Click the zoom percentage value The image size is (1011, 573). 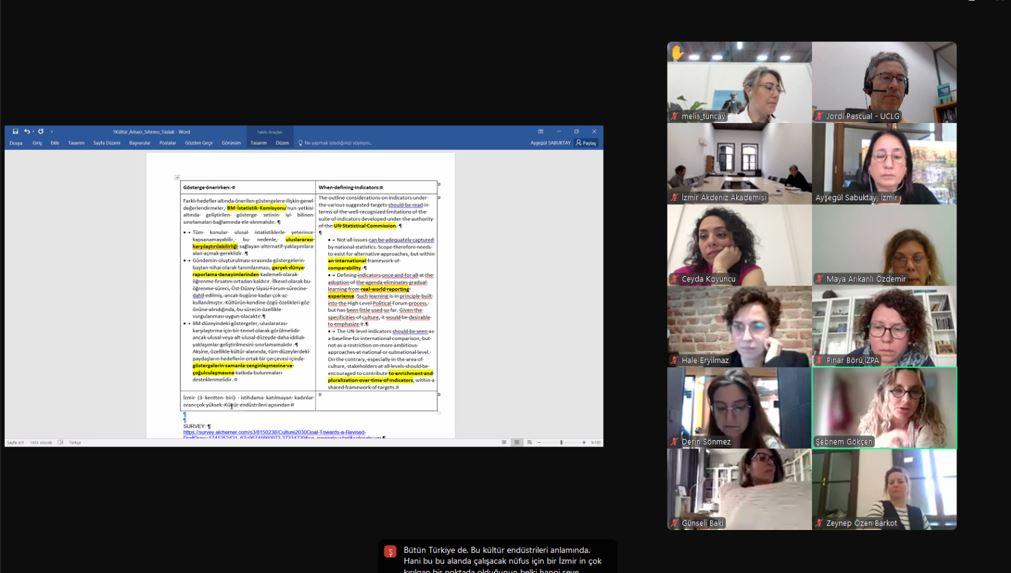click(x=596, y=443)
